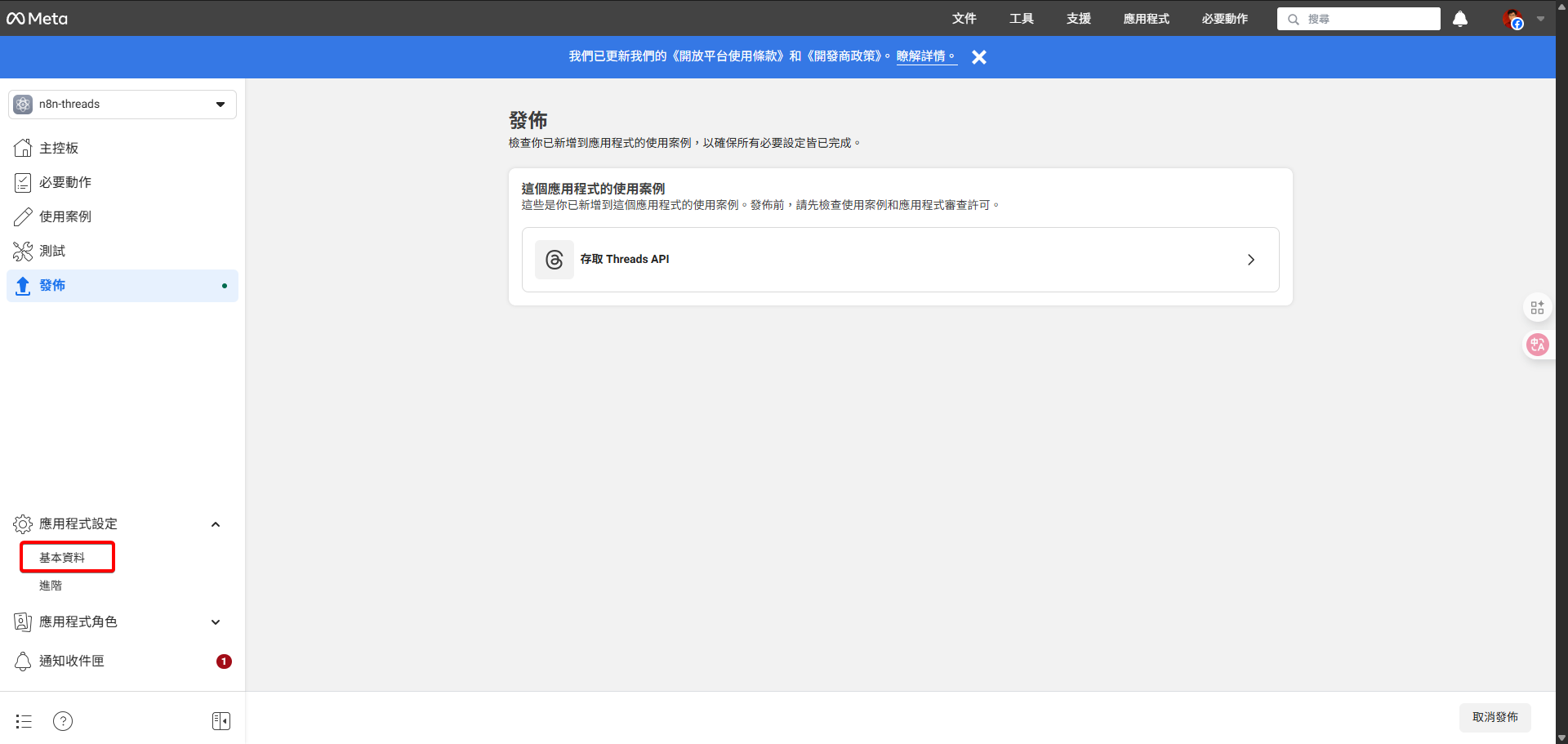Click the pink translate floating icon
The height and width of the screenshot is (744, 1568).
tap(1537, 345)
